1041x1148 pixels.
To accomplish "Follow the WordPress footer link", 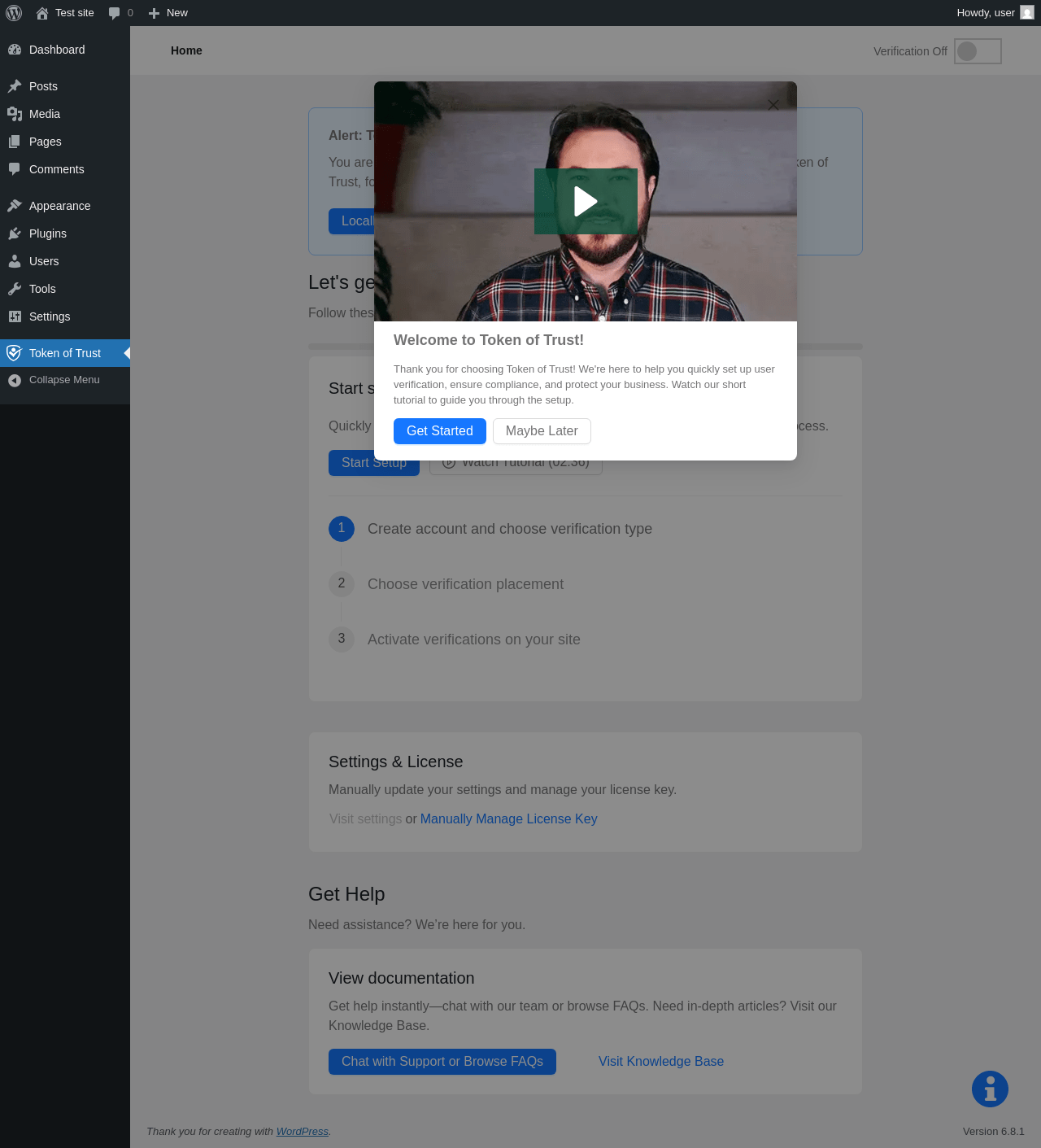I will pos(303,1132).
